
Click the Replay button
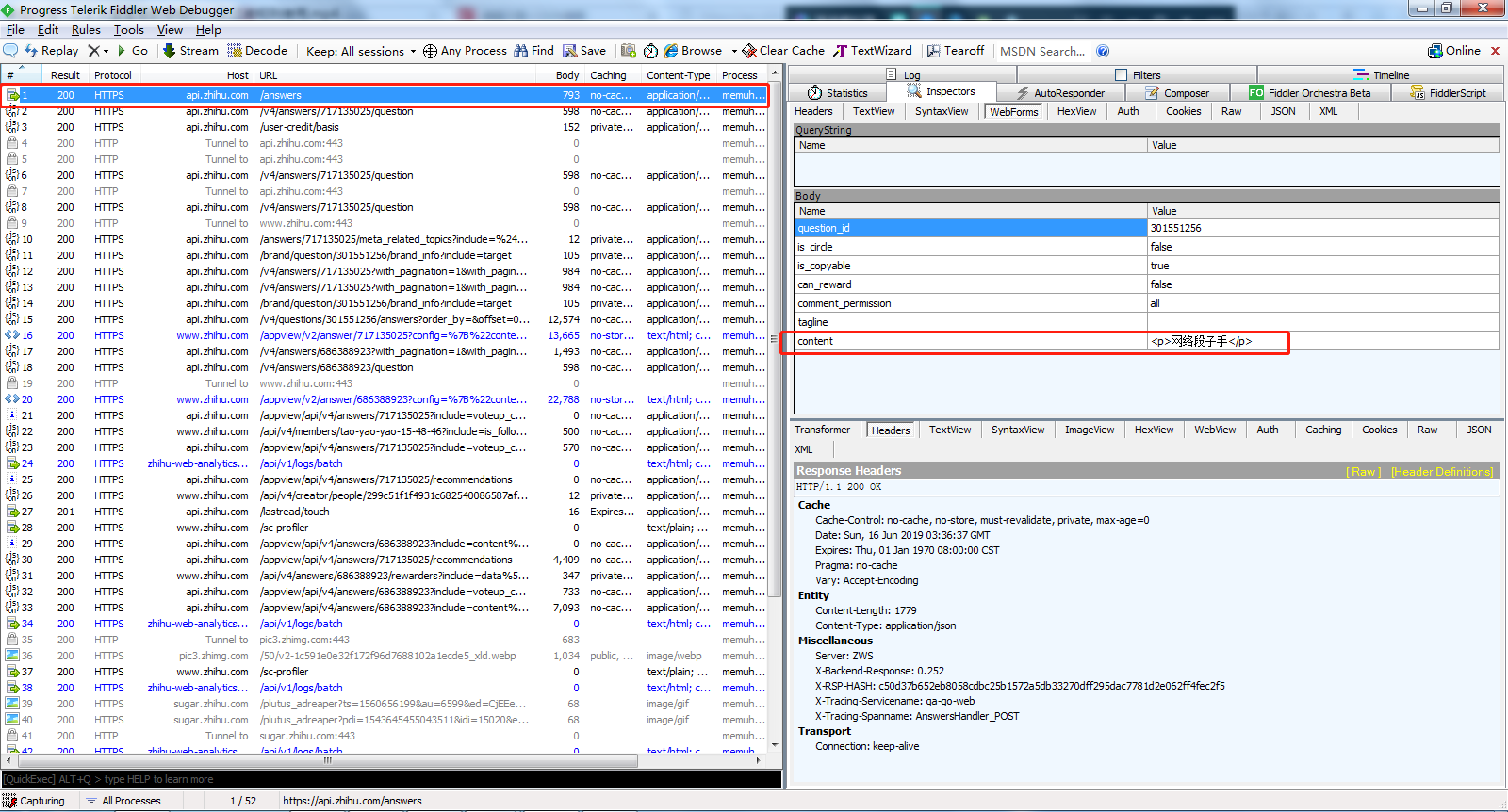coord(52,51)
